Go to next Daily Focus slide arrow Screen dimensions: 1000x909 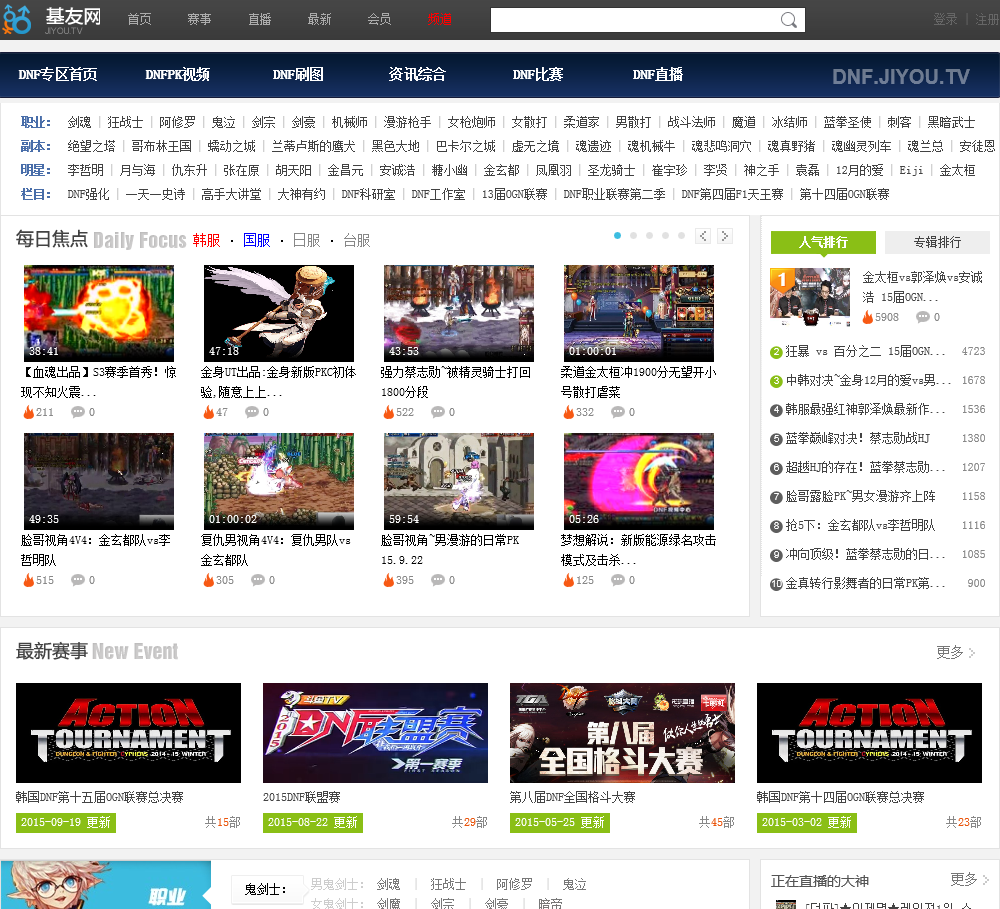pyautogui.click(x=724, y=236)
